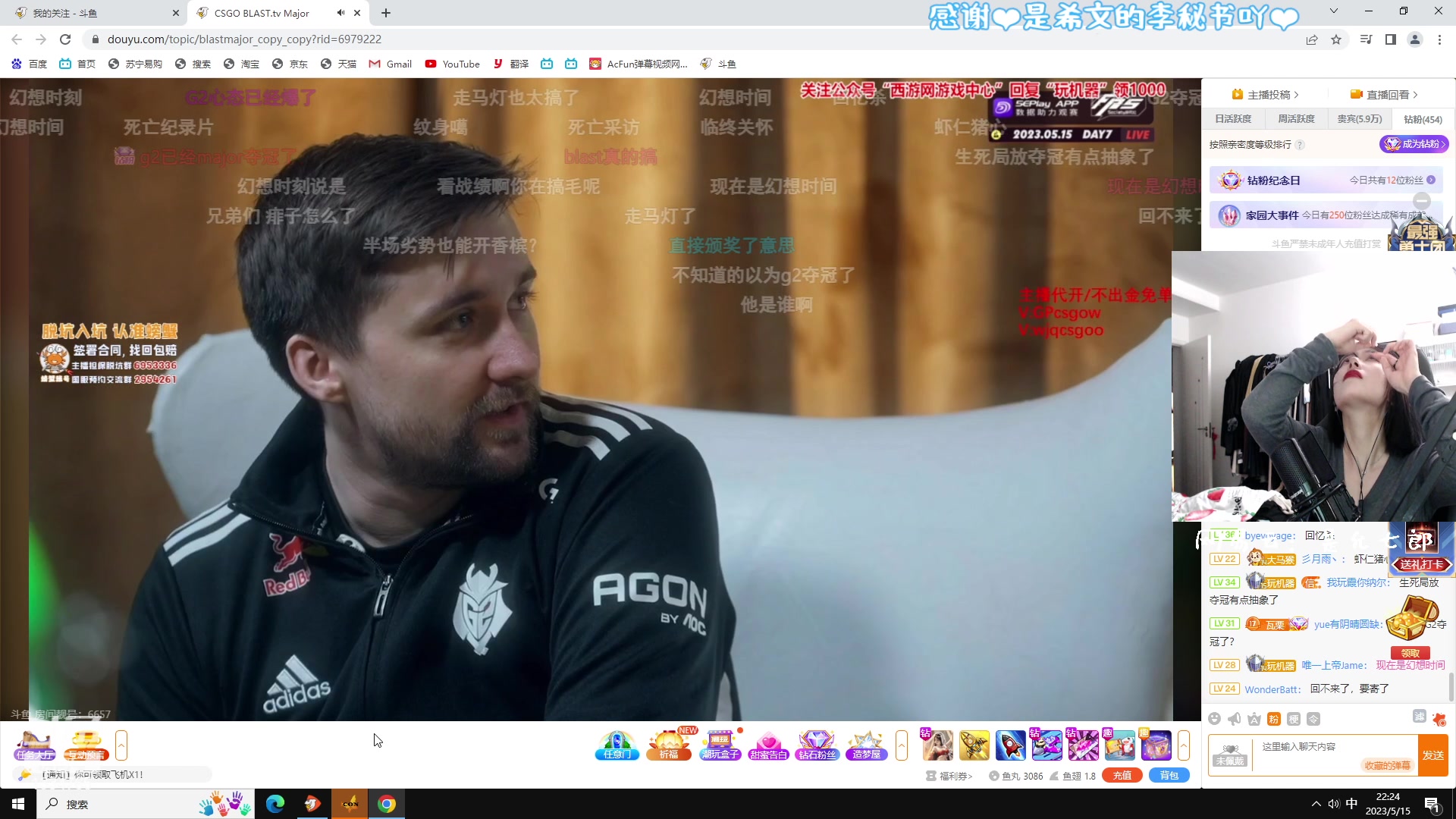Select the pink crystal gift
Viewport: 1456px width, 819px height.
tap(1083, 745)
